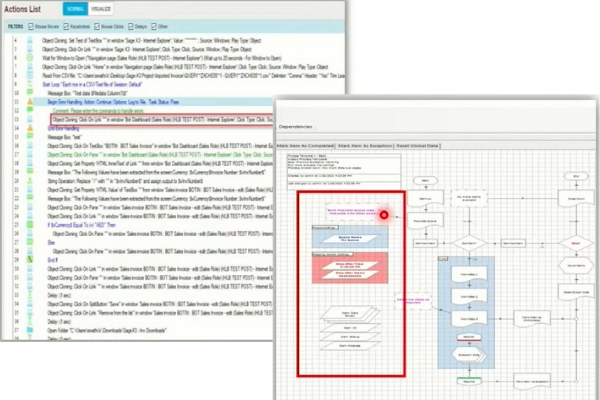Screen dimensions: 600x400
Task: Select the If $vCurrency$ Equal To row
Action: [82, 225]
